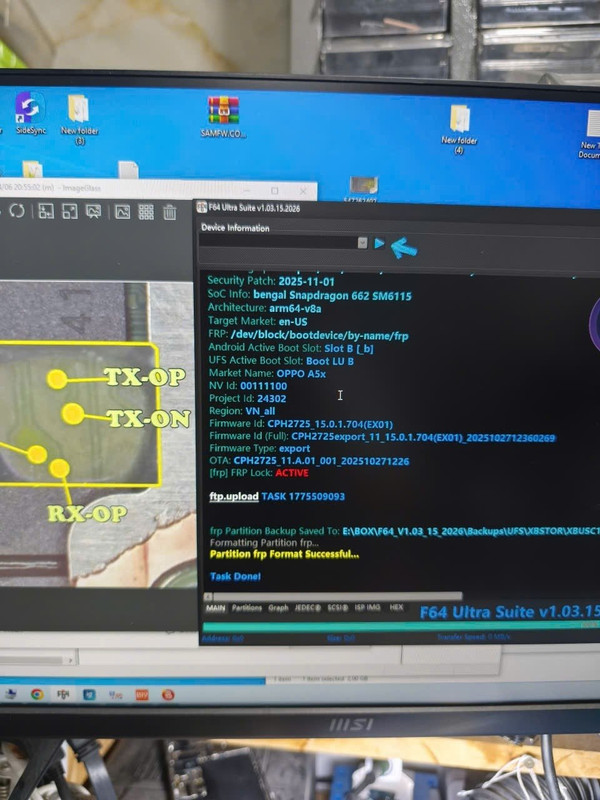Viewport: 600px width, 800px height.
Task: Open the HEX tab
Action: [x=396, y=607]
